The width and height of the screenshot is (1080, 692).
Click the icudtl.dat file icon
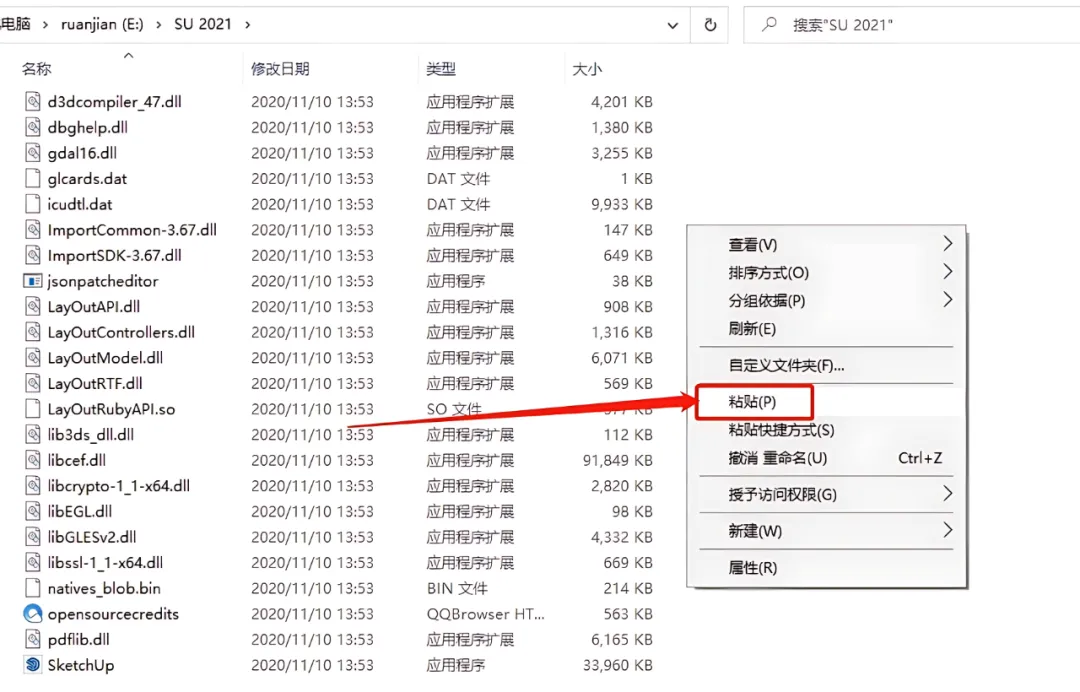(x=32, y=204)
